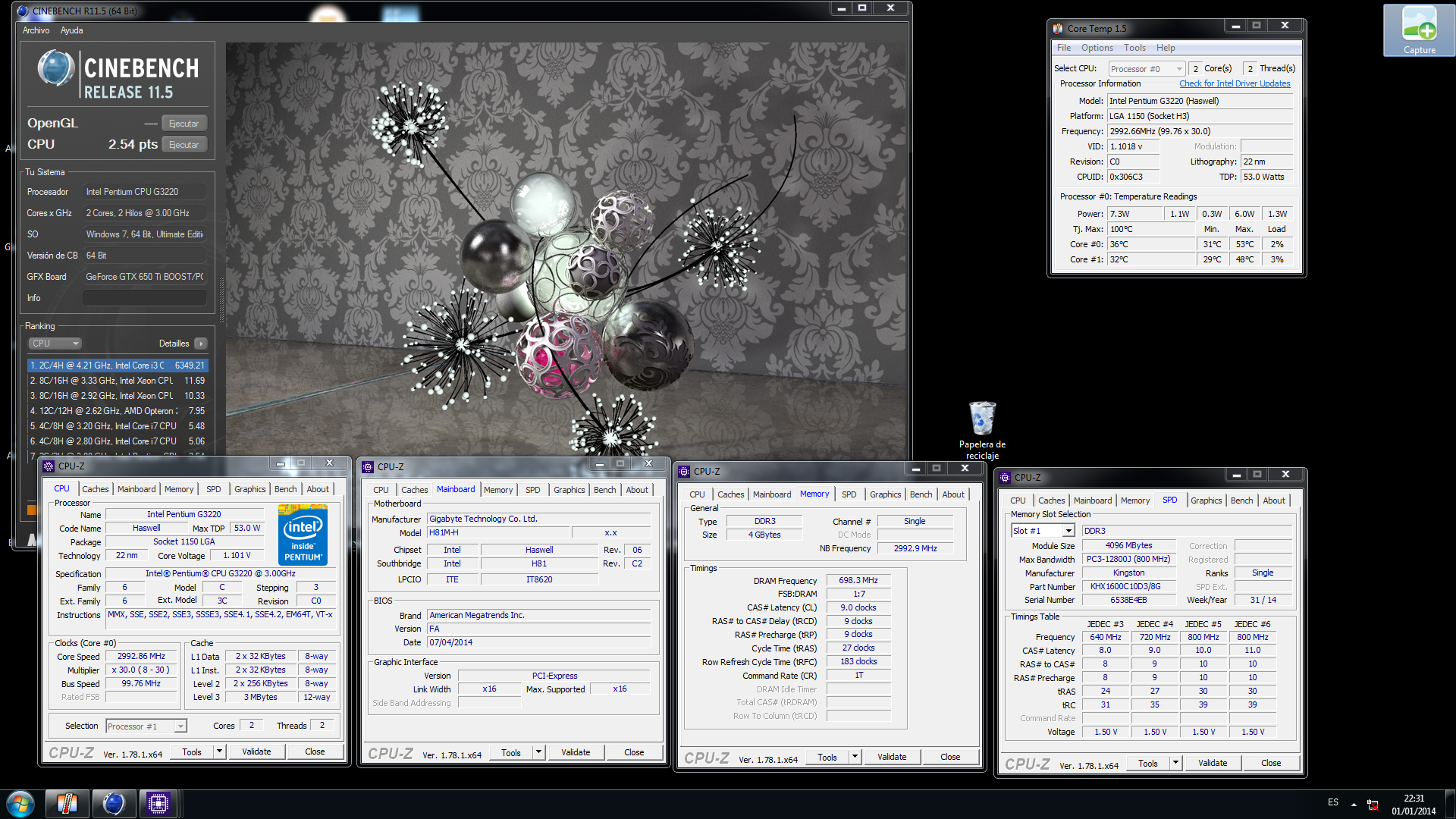Click Close in CPU-Z Memory window
This screenshot has width=1456, height=819.
(950, 757)
